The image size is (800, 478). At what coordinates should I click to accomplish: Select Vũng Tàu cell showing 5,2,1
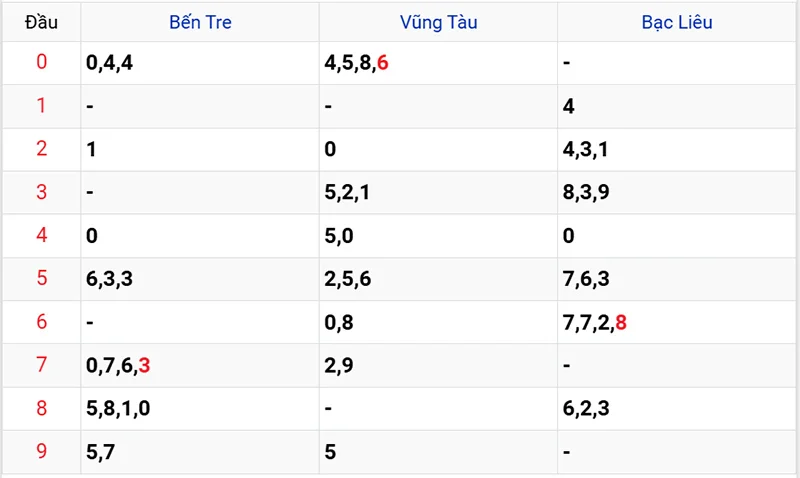[348, 193]
